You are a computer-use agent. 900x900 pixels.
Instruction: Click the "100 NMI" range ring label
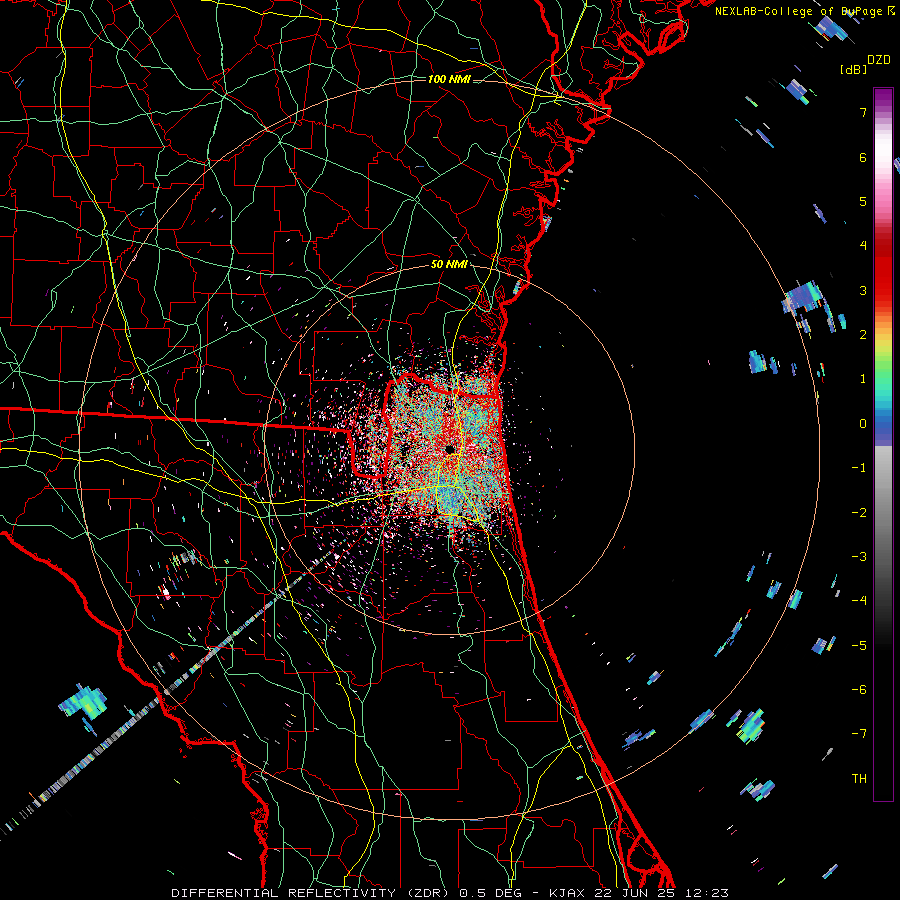point(449,79)
